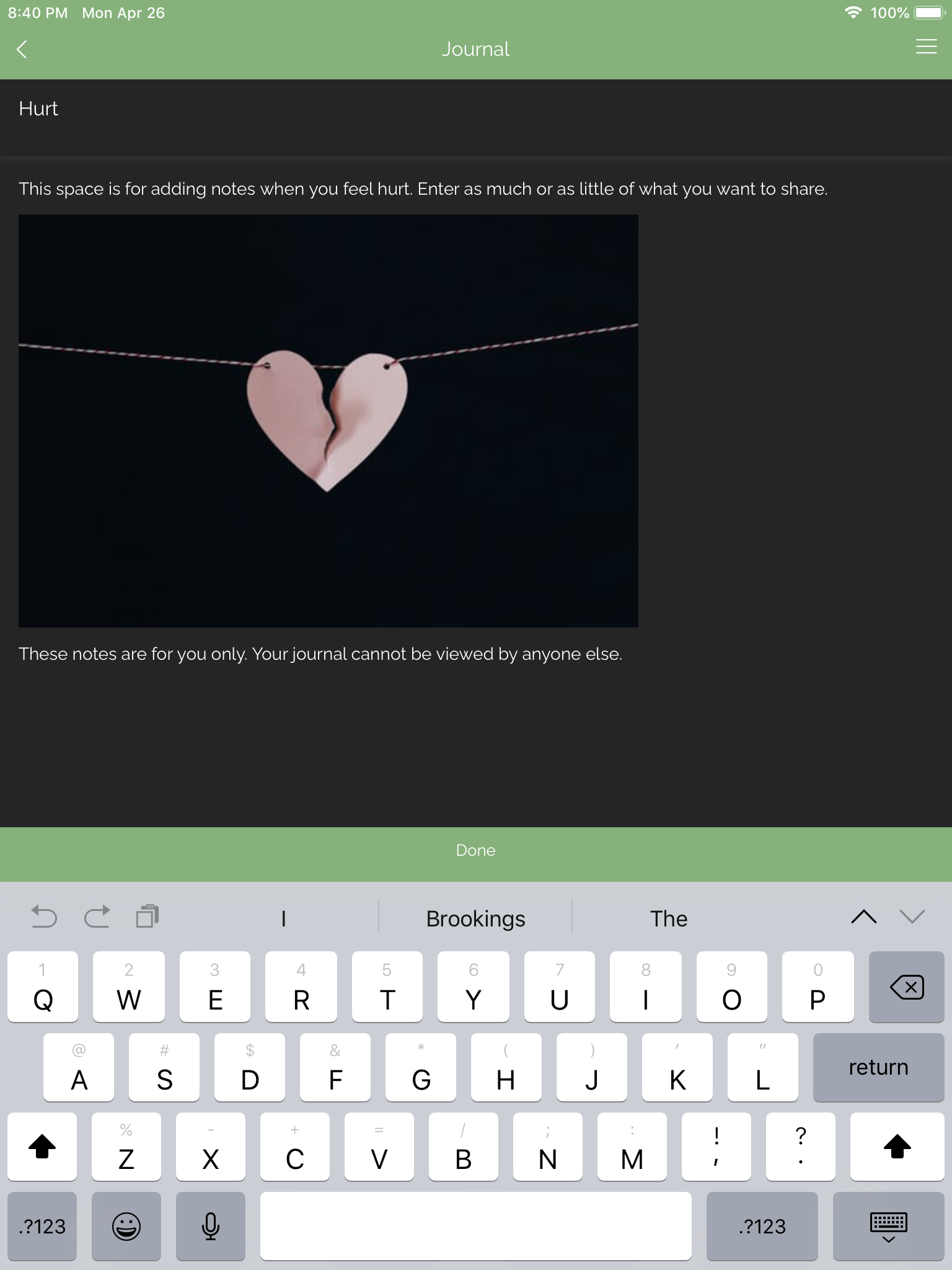Tap the T key
952x1270 pixels.
(x=387, y=987)
